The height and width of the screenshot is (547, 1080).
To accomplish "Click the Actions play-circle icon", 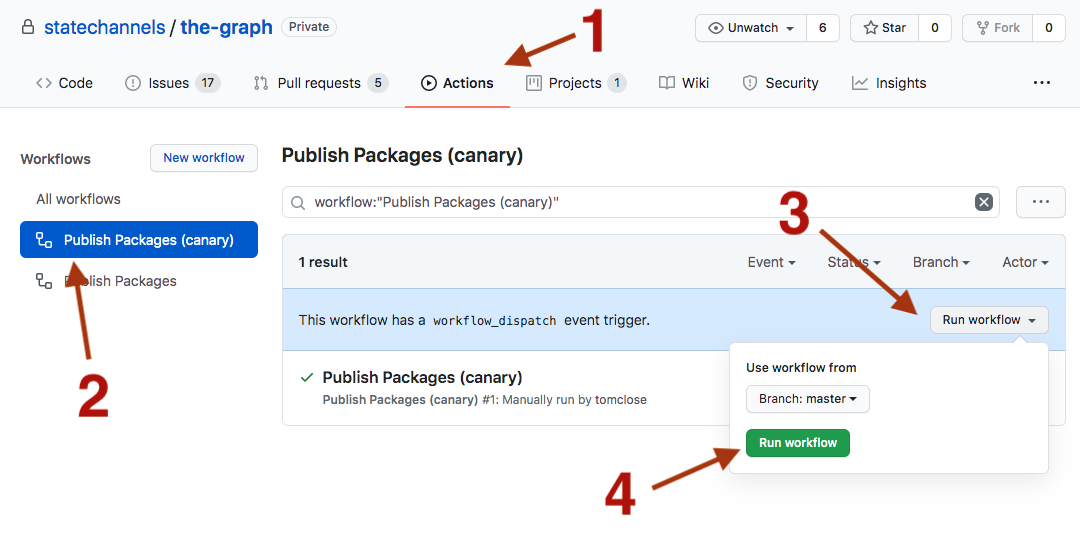I will pos(428,83).
